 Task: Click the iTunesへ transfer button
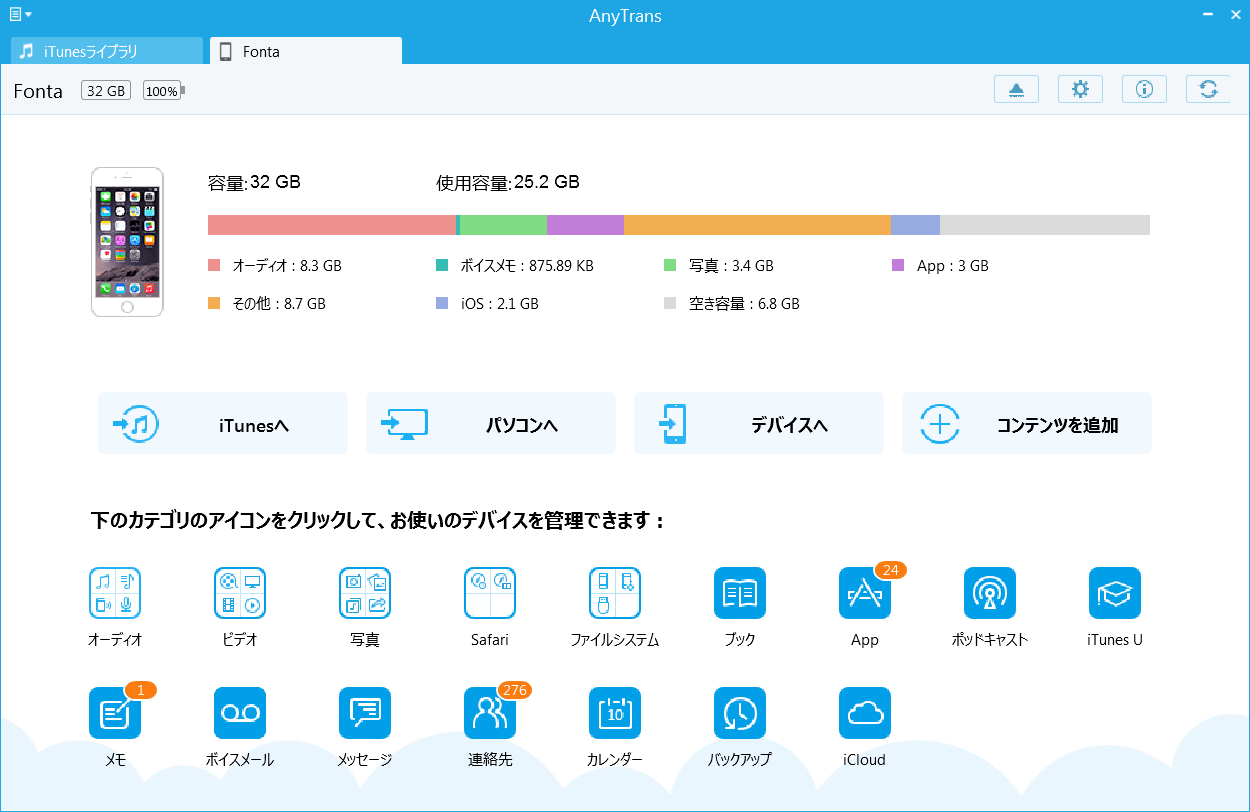tap(223, 423)
